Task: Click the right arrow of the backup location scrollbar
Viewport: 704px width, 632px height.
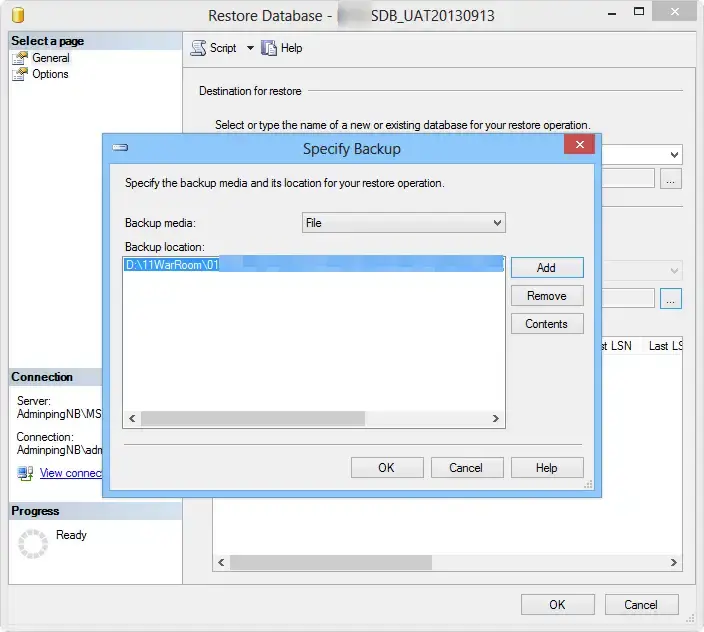Action: click(x=496, y=418)
